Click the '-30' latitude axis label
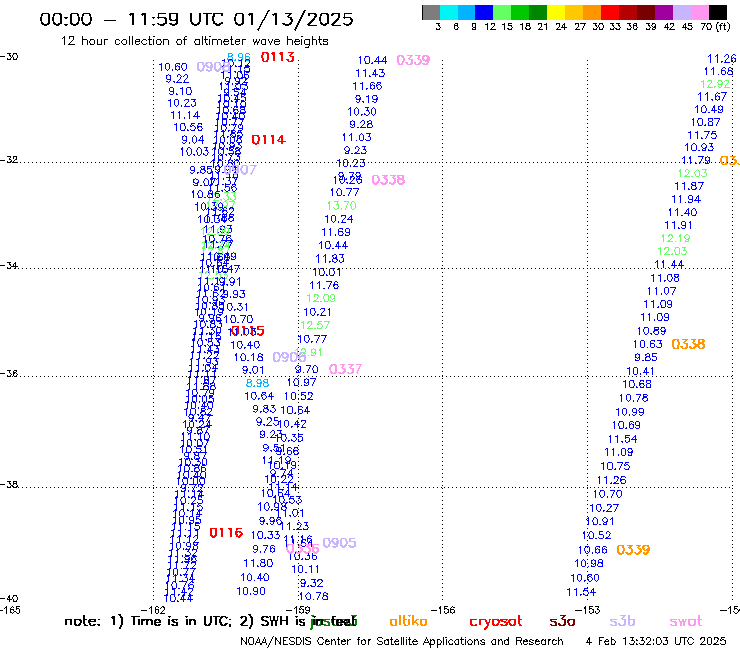The width and height of the screenshot is (740, 650). [x=9, y=56]
